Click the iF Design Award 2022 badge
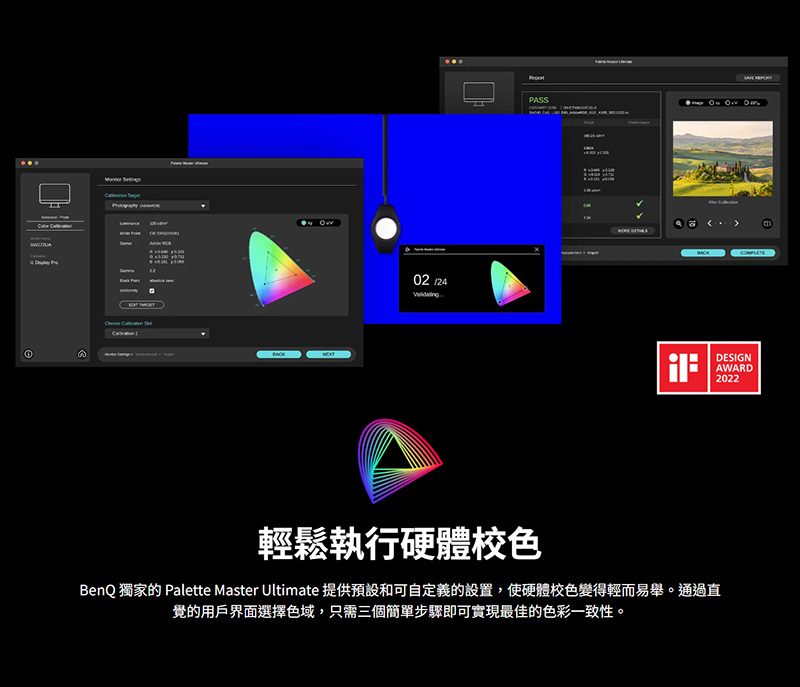The width and height of the screenshot is (800, 687). tap(709, 368)
